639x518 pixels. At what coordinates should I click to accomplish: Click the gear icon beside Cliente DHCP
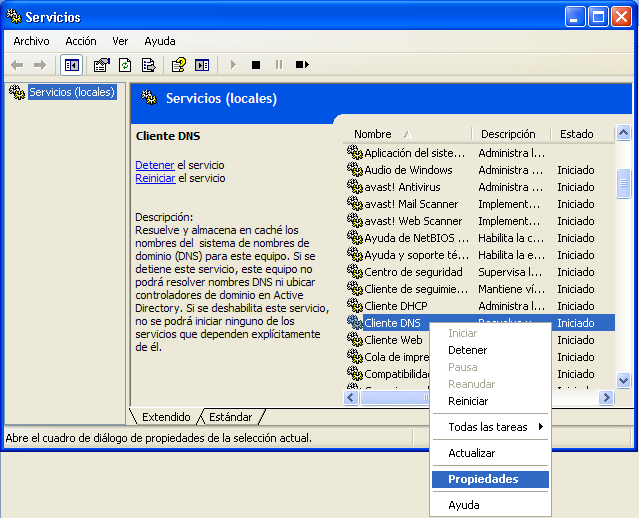pos(355,305)
